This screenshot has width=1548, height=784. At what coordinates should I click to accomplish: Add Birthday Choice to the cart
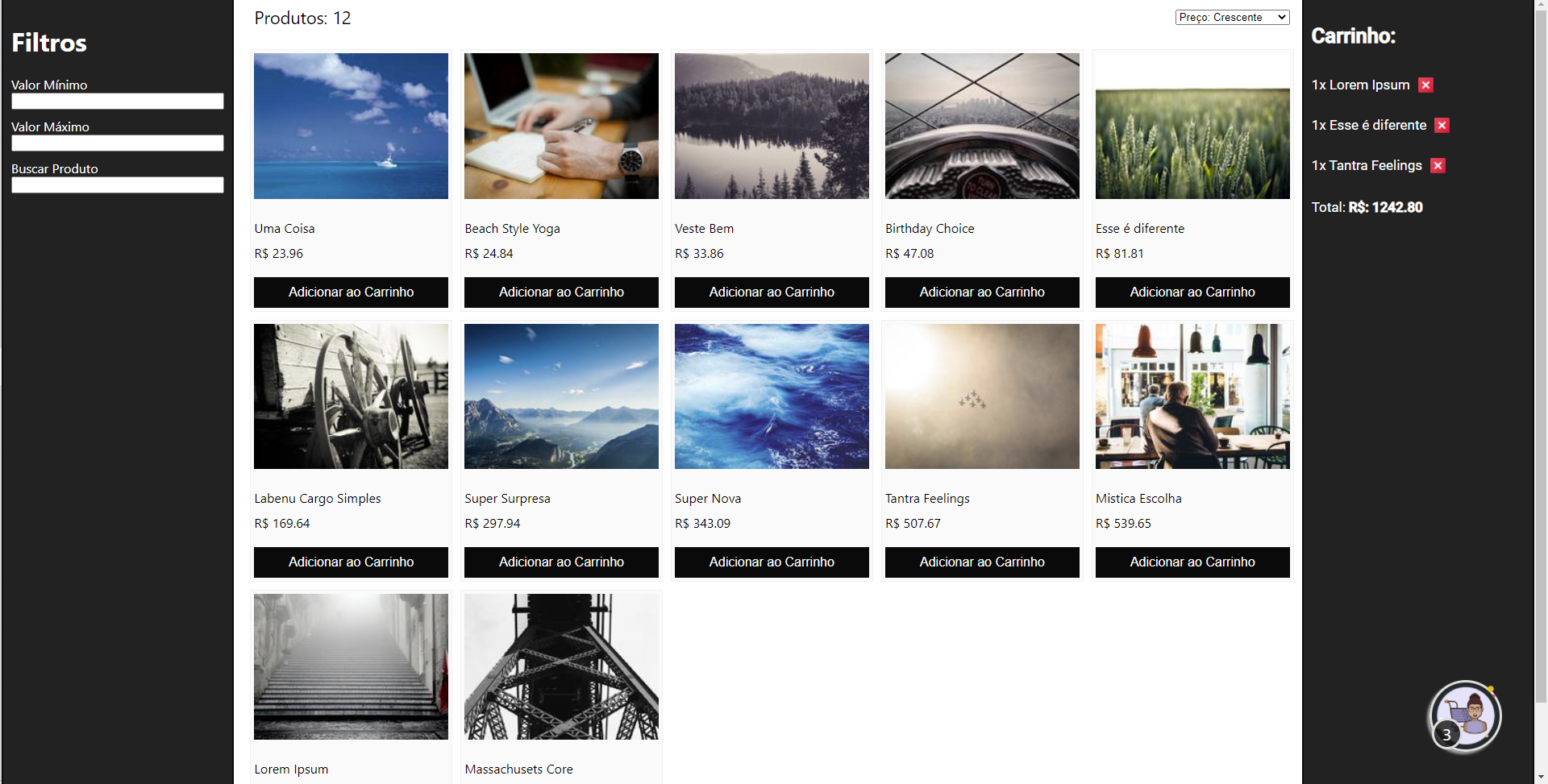point(982,292)
